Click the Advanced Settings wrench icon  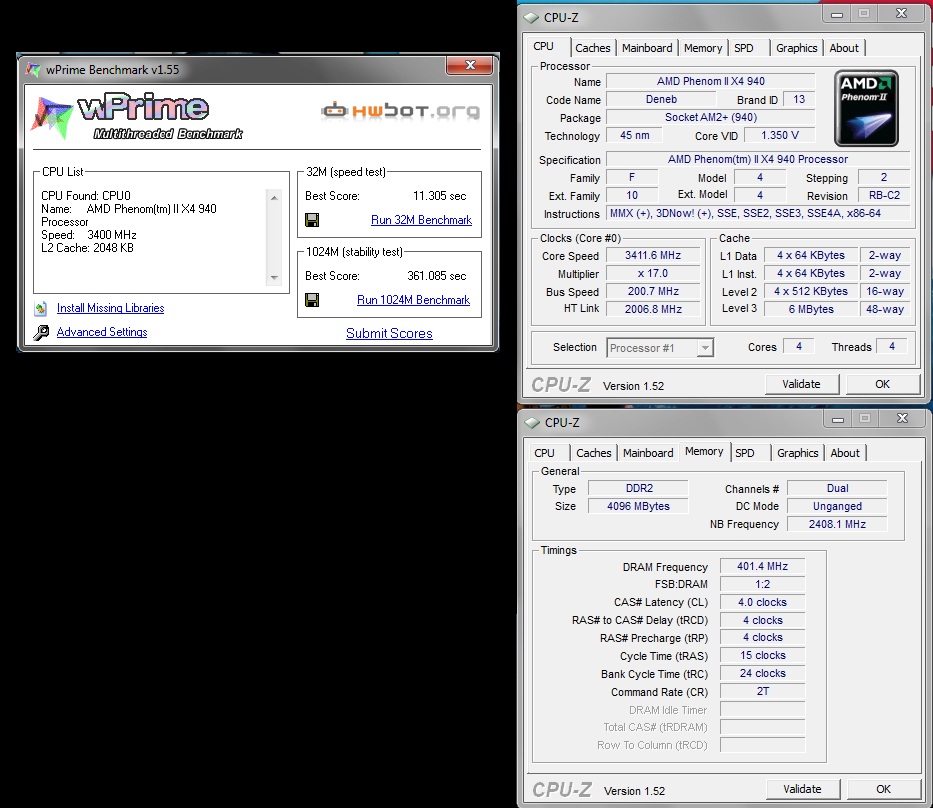(x=41, y=332)
